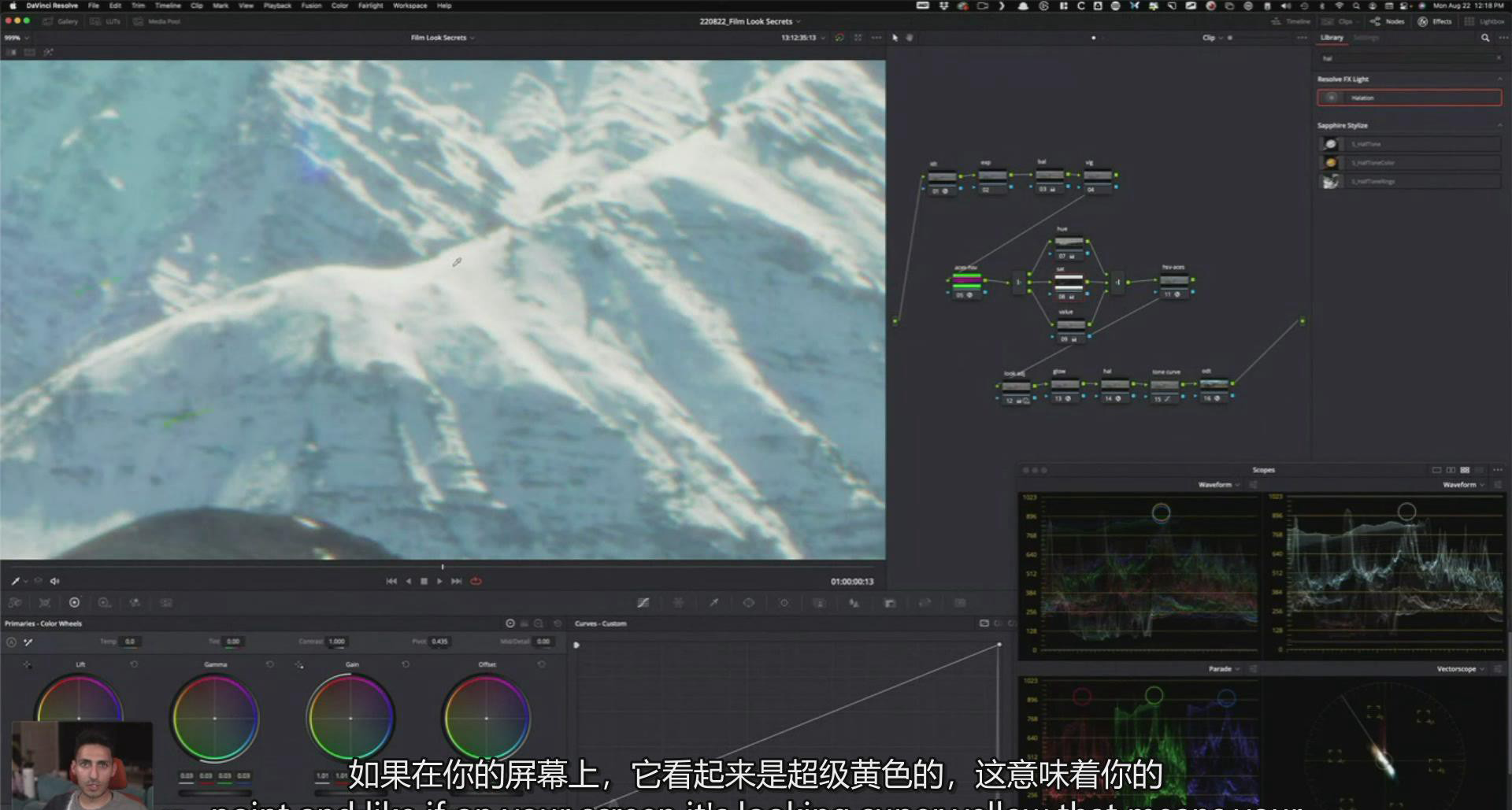Open the Vectorscope type dropdown
Screen dimensions: 1512x810
click(x=1460, y=669)
